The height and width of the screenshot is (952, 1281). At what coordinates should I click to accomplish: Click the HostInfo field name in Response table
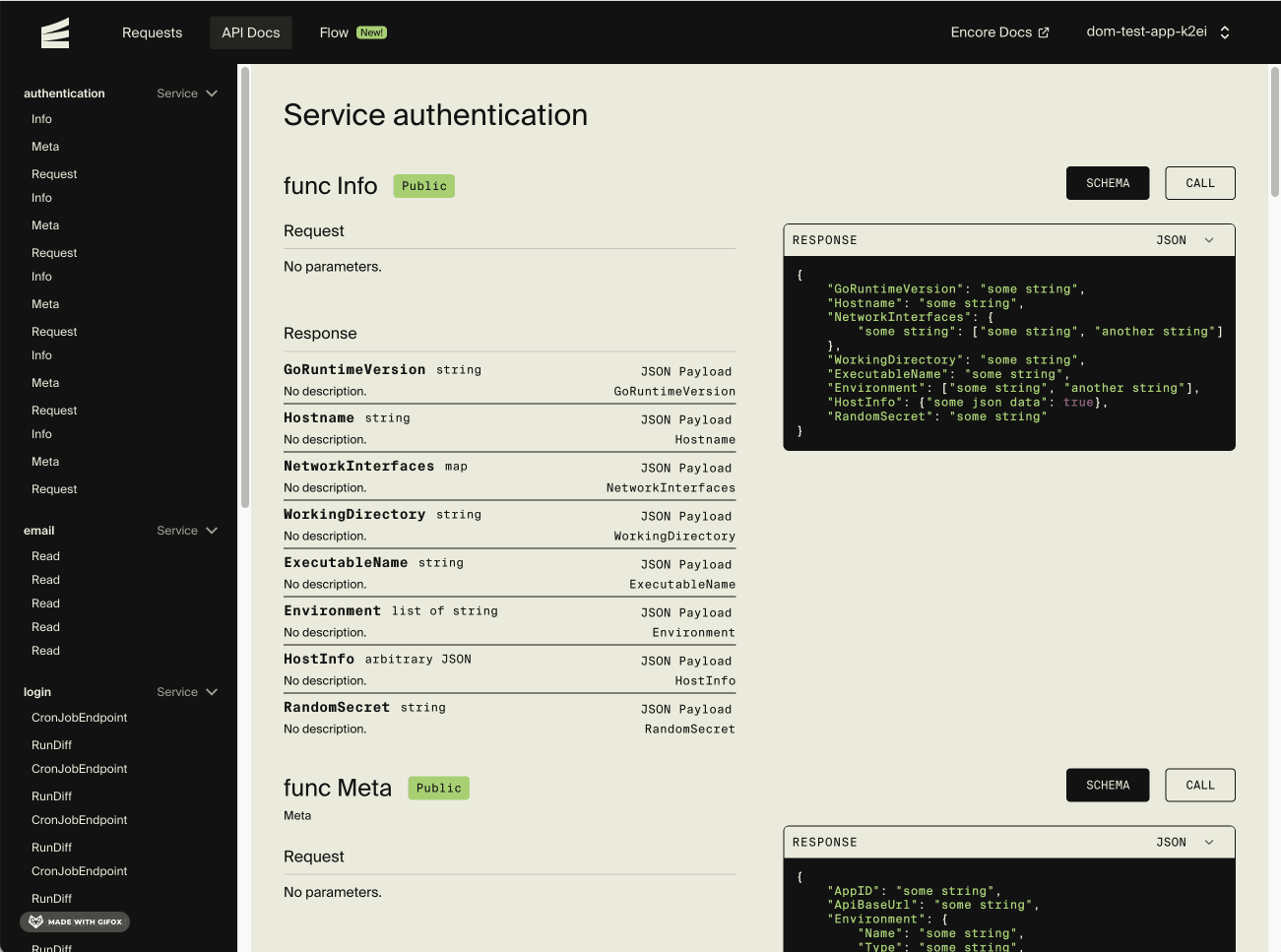click(x=319, y=660)
